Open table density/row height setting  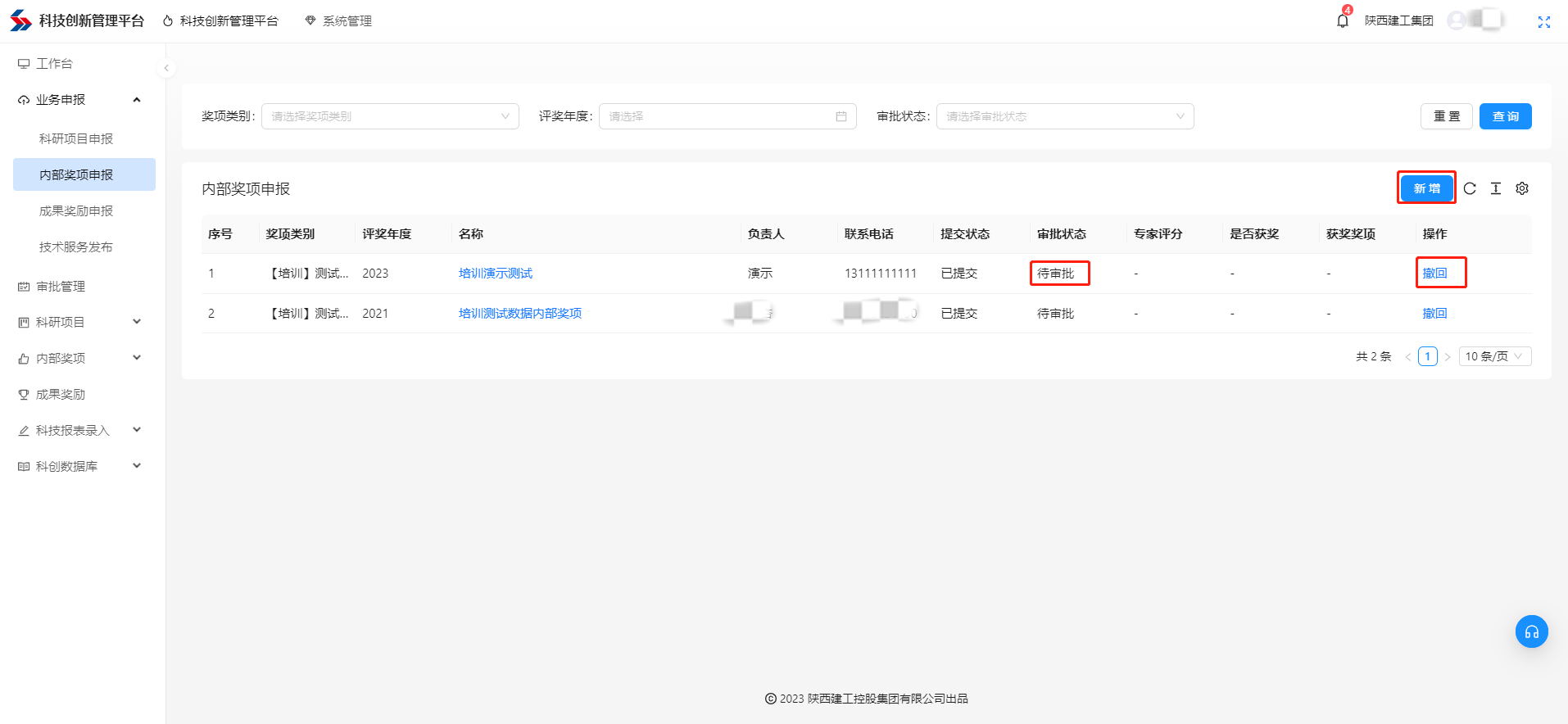click(x=1496, y=188)
